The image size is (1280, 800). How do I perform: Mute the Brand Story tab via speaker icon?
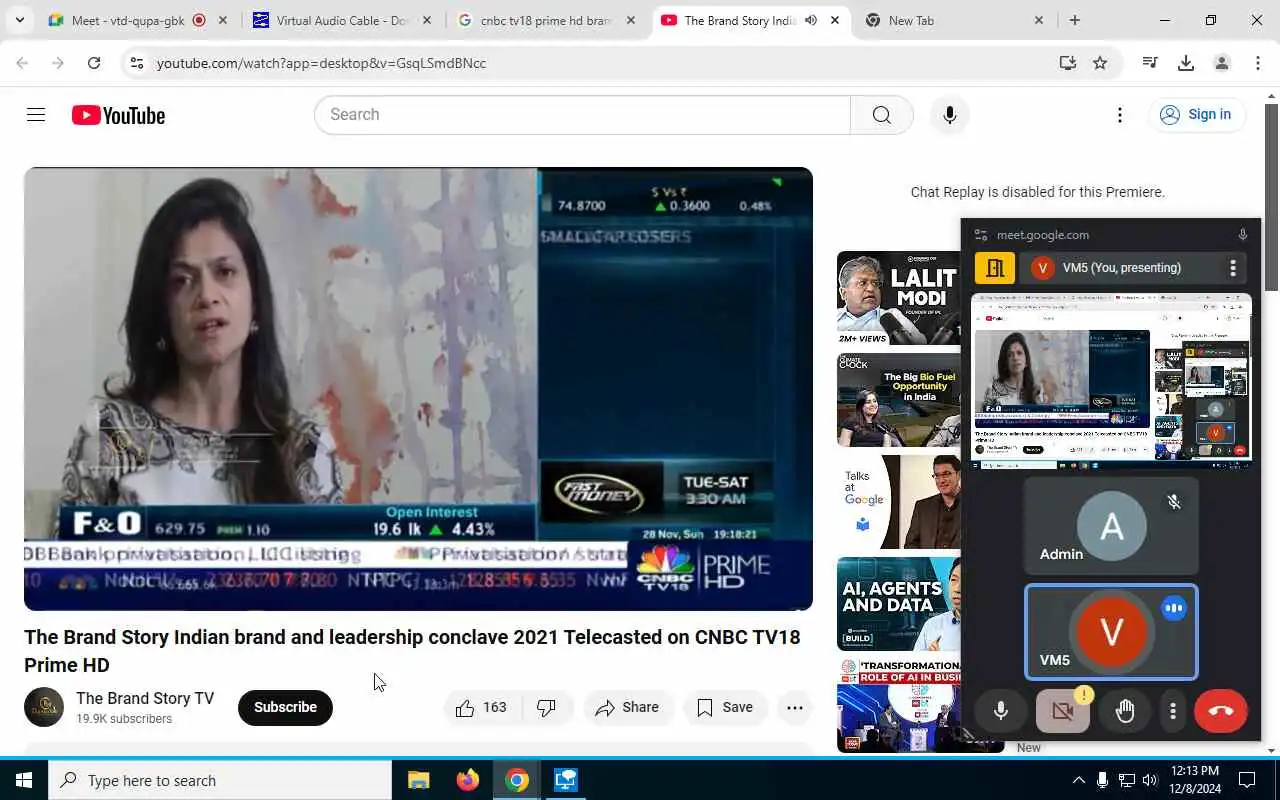[x=810, y=20]
